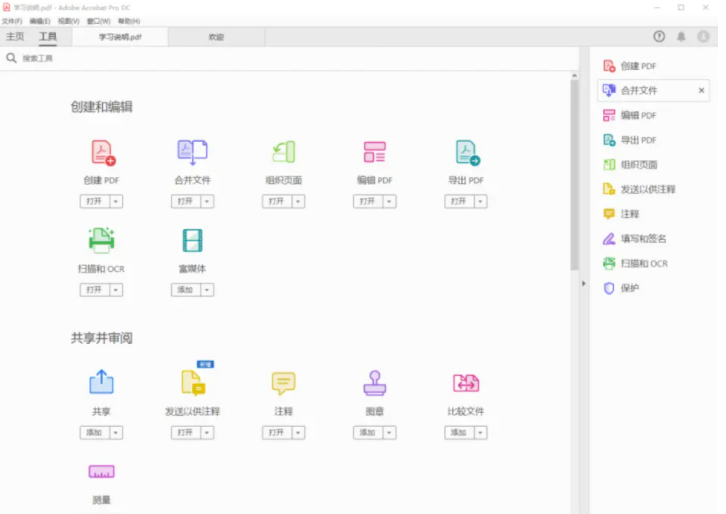Select 扫描和 OCR in right sidebar
Viewport: 726px width, 514px height.
click(x=653, y=263)
